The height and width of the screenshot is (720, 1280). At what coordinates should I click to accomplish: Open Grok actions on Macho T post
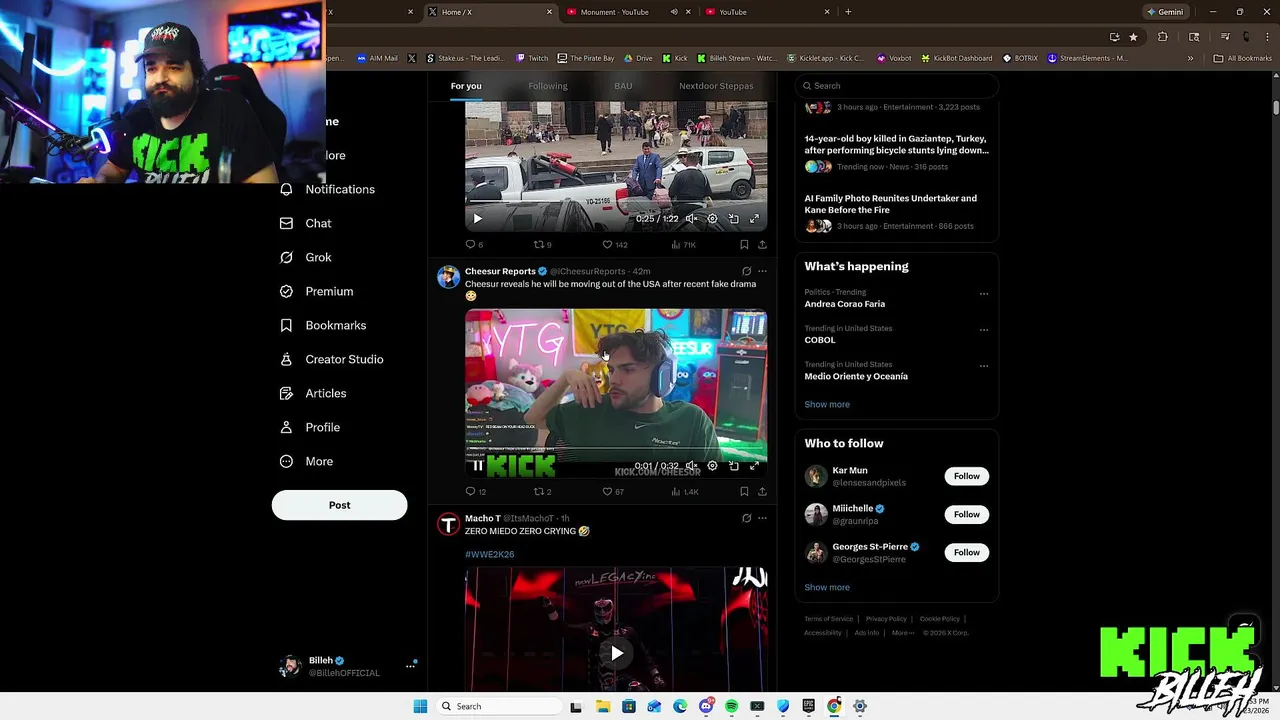tap(746, 518)
